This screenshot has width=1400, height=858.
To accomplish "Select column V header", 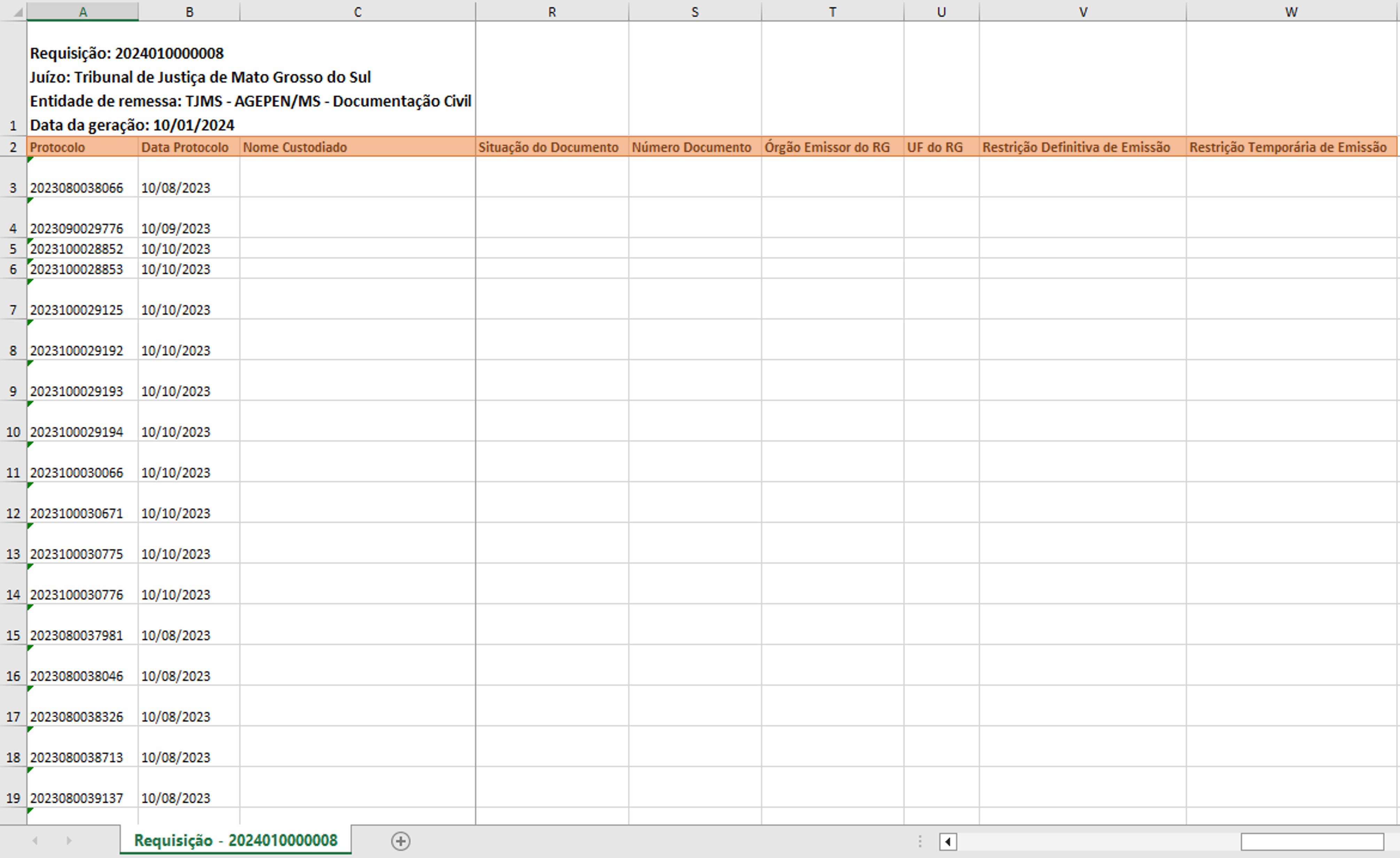I will pos(1083,12).
